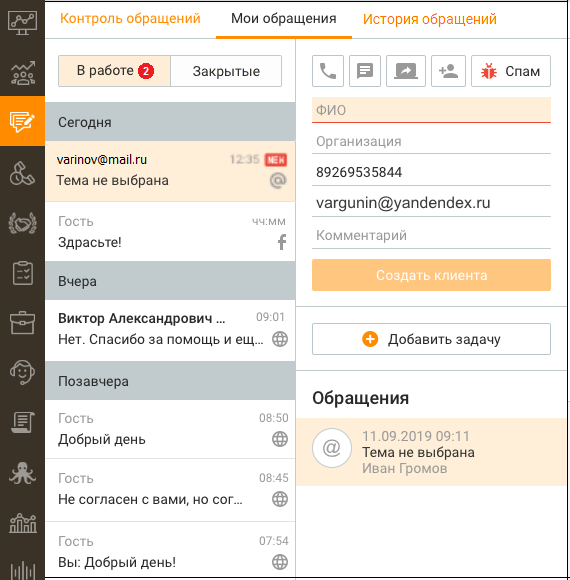The image size is (570, 580).
Task: Click the @ avatar in Обращения entry
Action: [x=332, y=448]
